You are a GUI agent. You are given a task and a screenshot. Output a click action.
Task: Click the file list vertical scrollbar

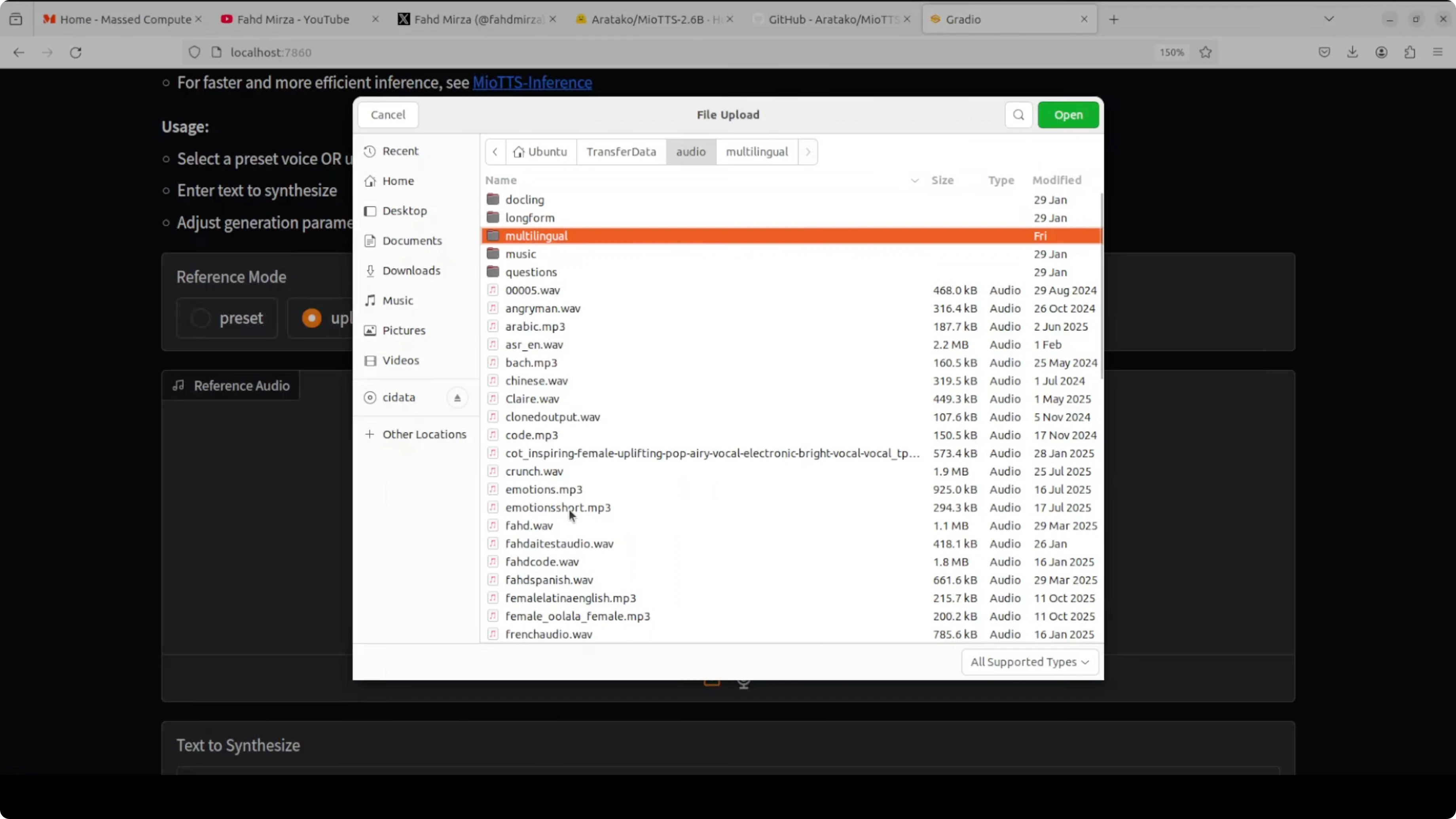pos(1101,285)
